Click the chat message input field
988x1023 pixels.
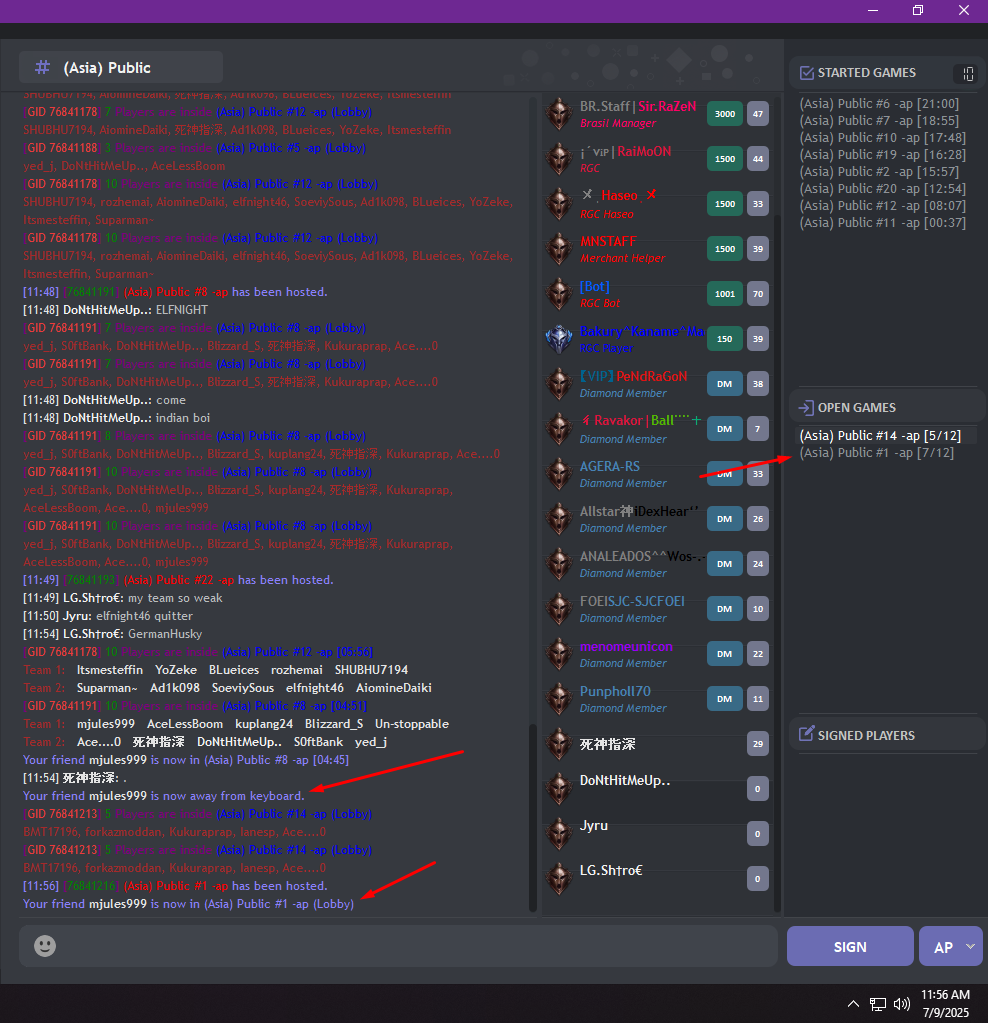click(398, 946)
